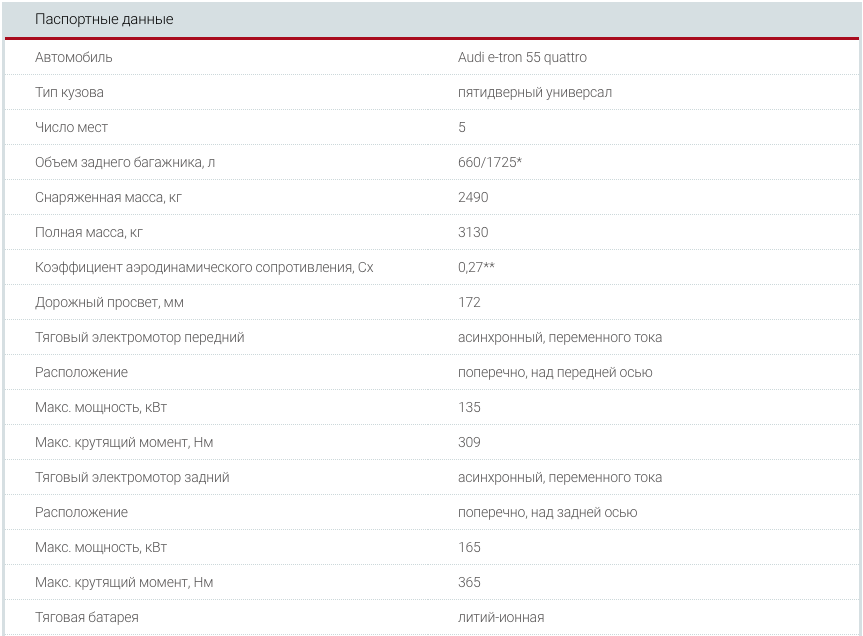The width and height of the screenshot is (863, 636).
Task: Click the 'Автомобиль' row label
Action: 74,57
